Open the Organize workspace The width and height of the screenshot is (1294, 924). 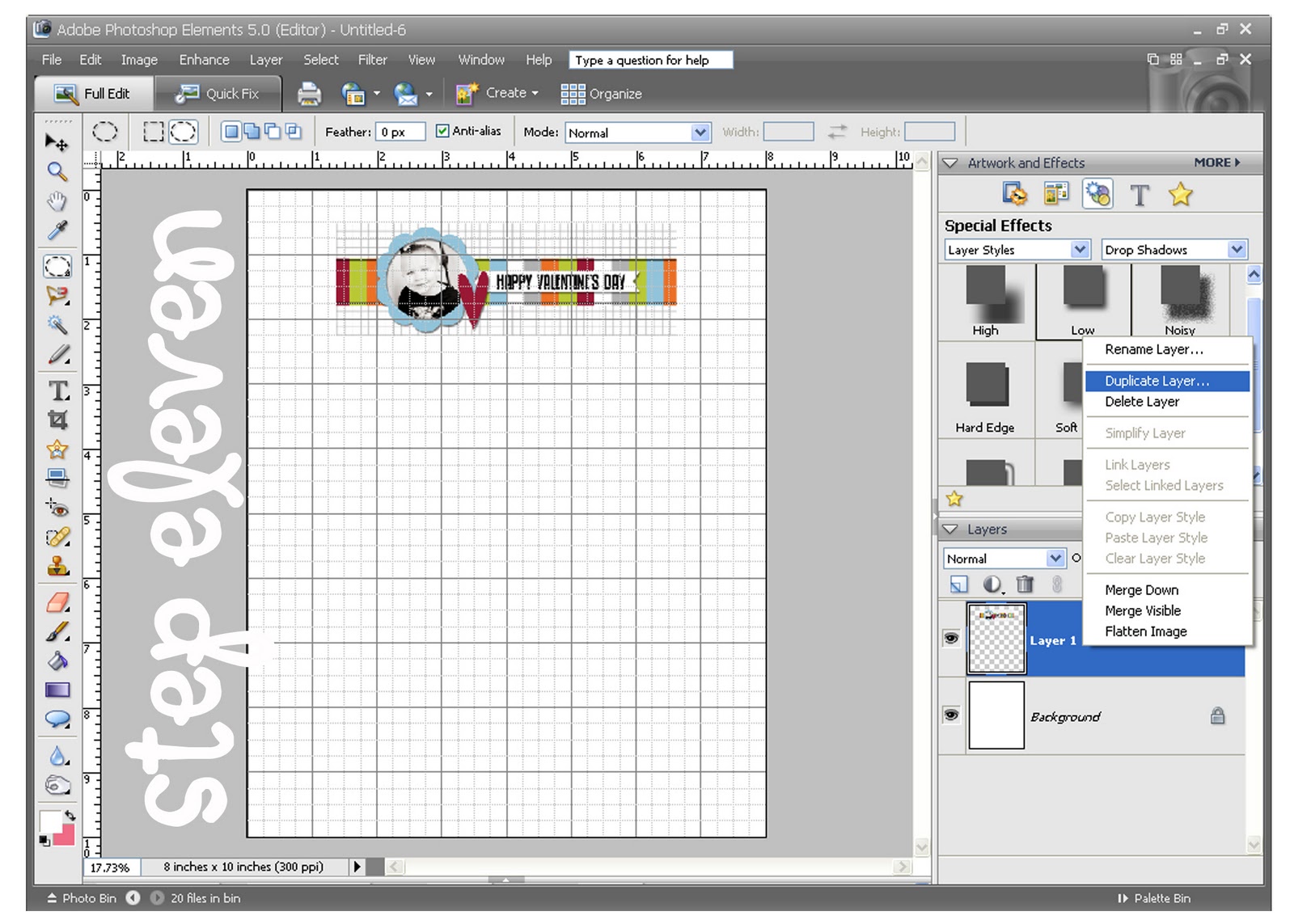coord(601,94)
